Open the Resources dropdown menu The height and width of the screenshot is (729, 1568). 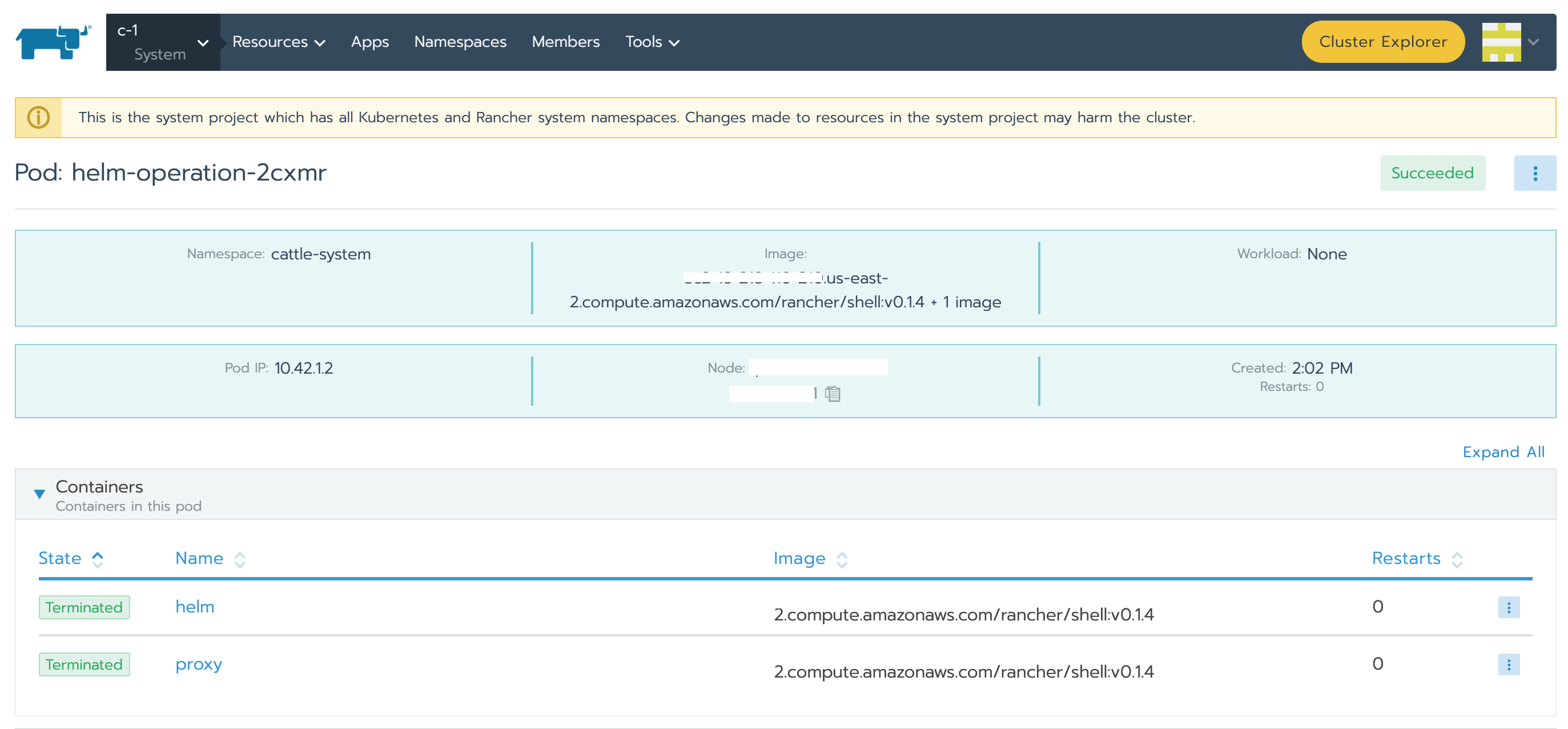click(x=278, y=41)
